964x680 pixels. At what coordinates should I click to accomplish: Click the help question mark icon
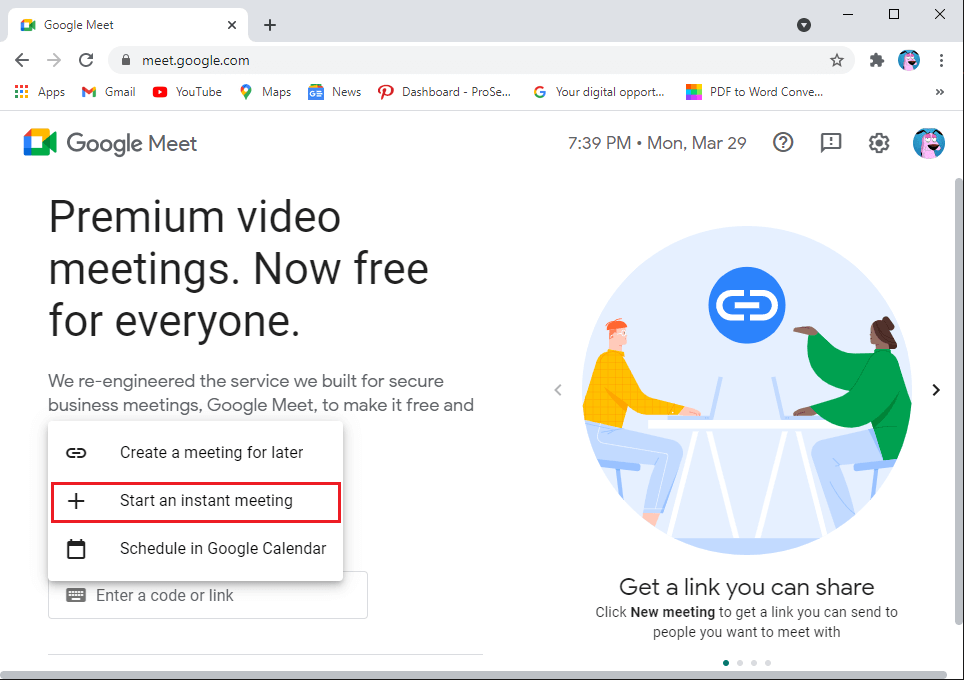pyautogui.click(x=783, y=143)
